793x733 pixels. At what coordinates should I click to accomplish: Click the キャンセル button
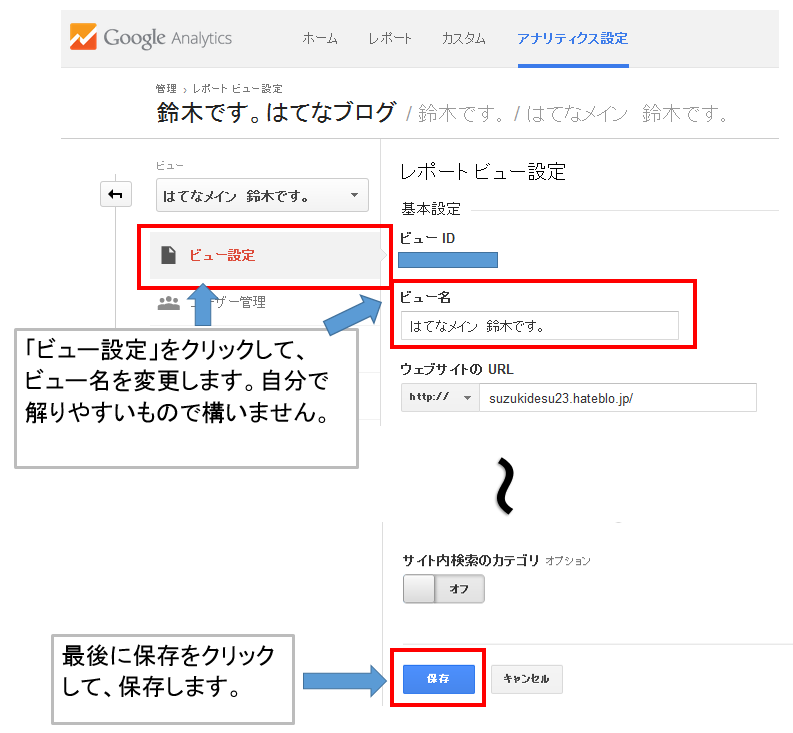tap(526, 679)
